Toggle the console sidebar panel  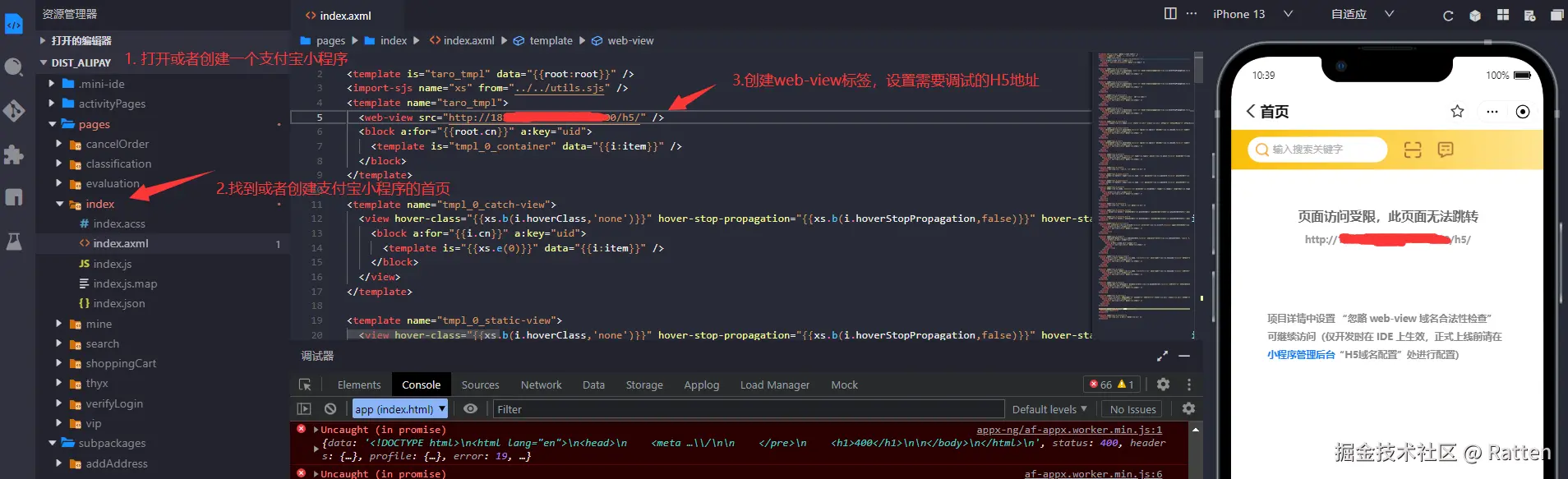tap(304, 408)
